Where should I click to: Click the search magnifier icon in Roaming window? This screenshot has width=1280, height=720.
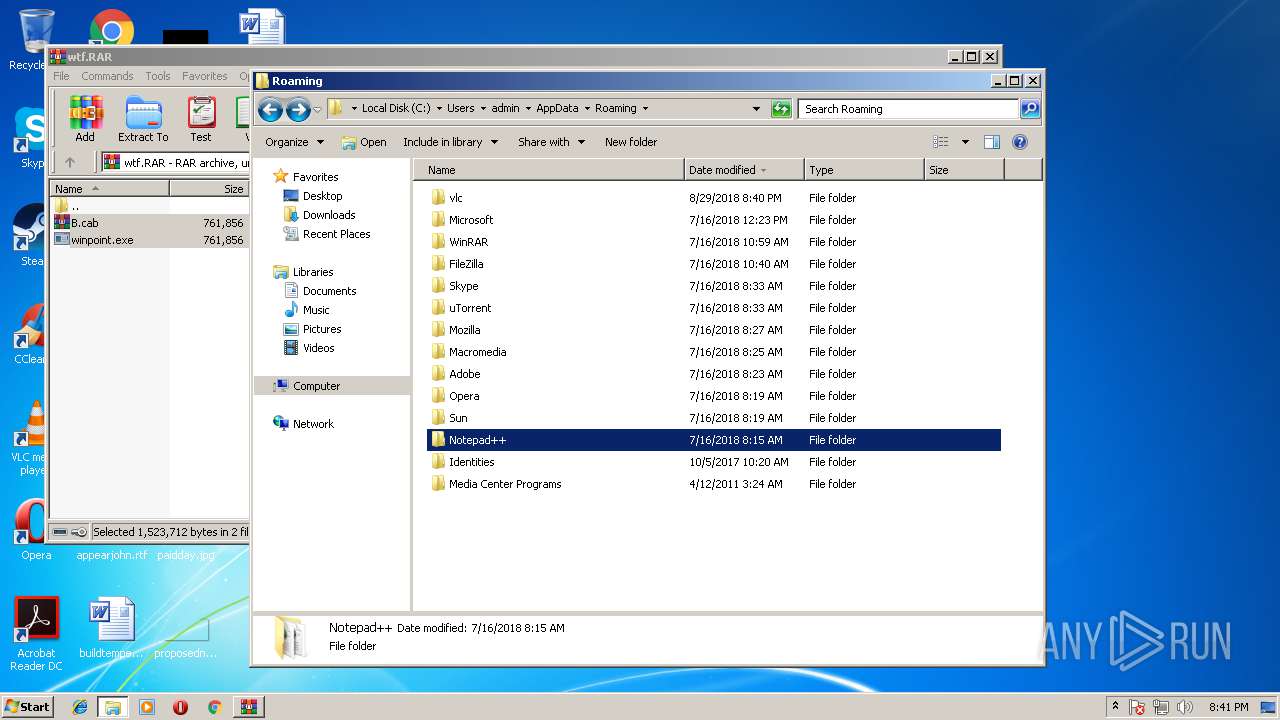coord(1029,109)
